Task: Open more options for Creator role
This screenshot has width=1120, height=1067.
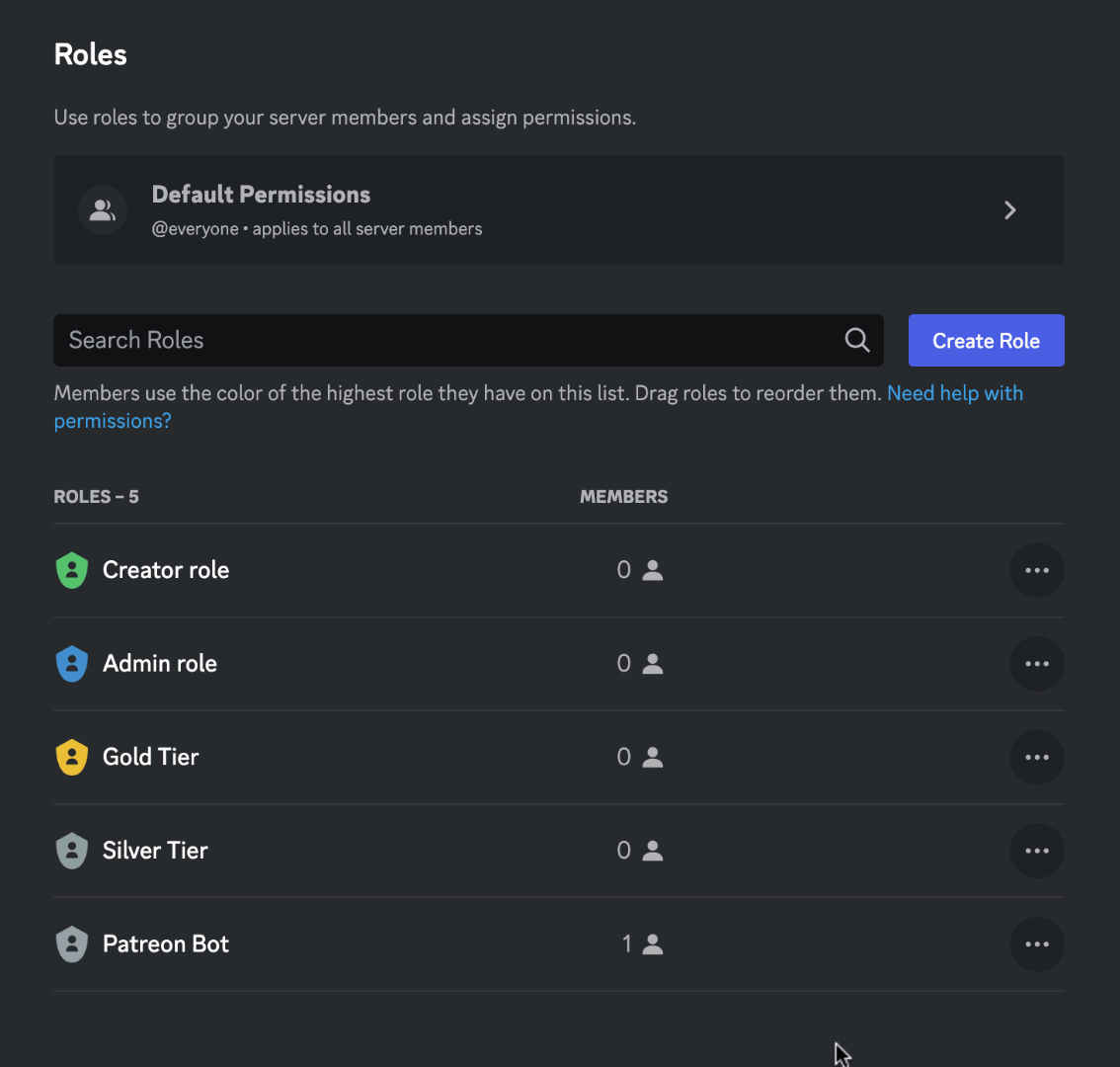Action: [x=1037, y=570]
